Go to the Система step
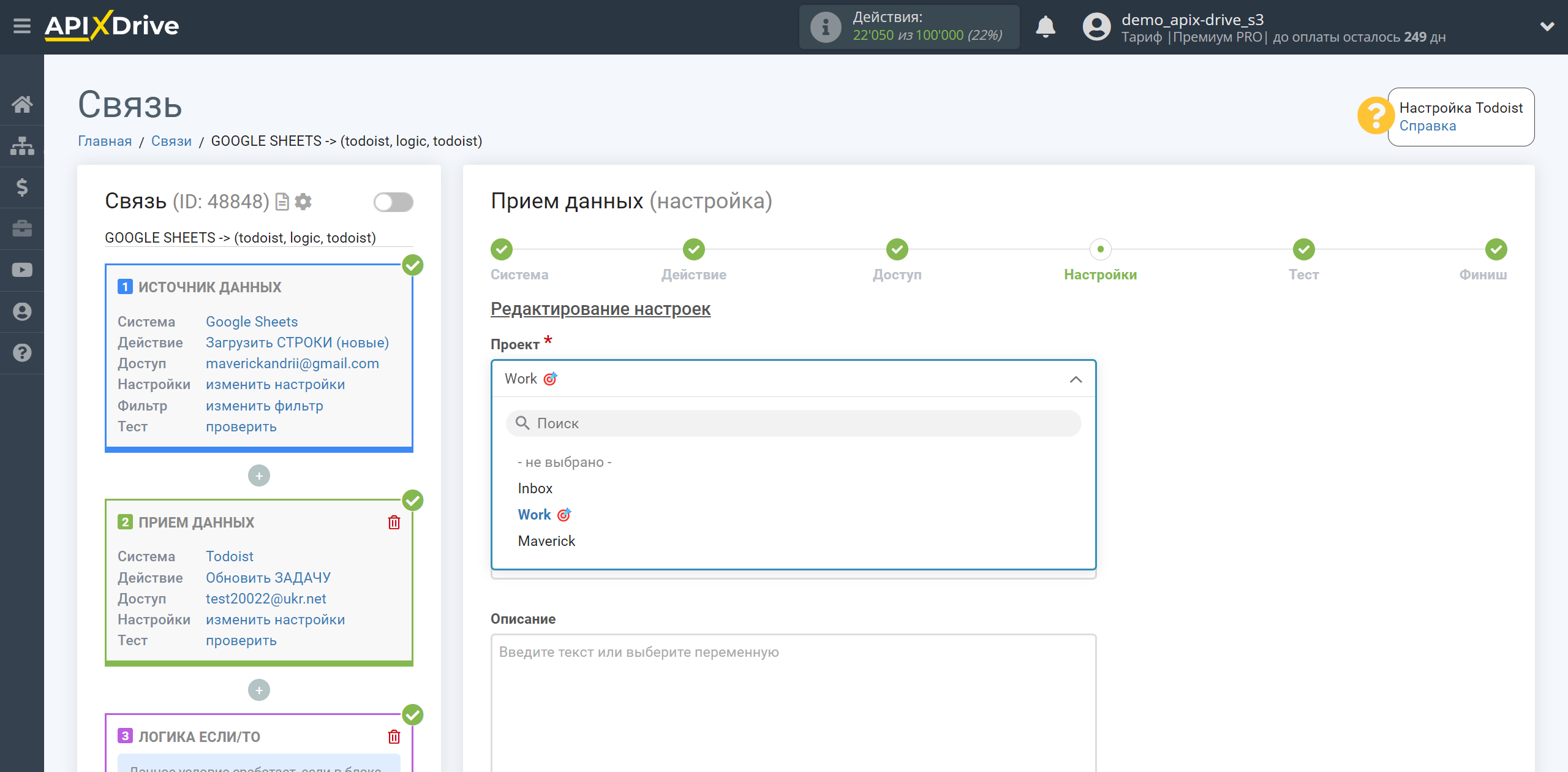1568x772 pixels. click(x=502, y=249)
